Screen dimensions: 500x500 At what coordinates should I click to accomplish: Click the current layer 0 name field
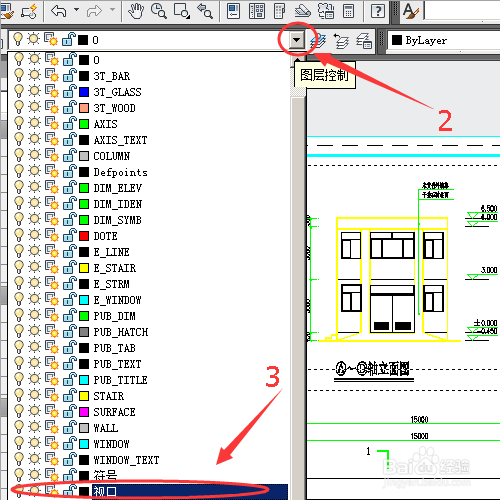coord(96,40)
